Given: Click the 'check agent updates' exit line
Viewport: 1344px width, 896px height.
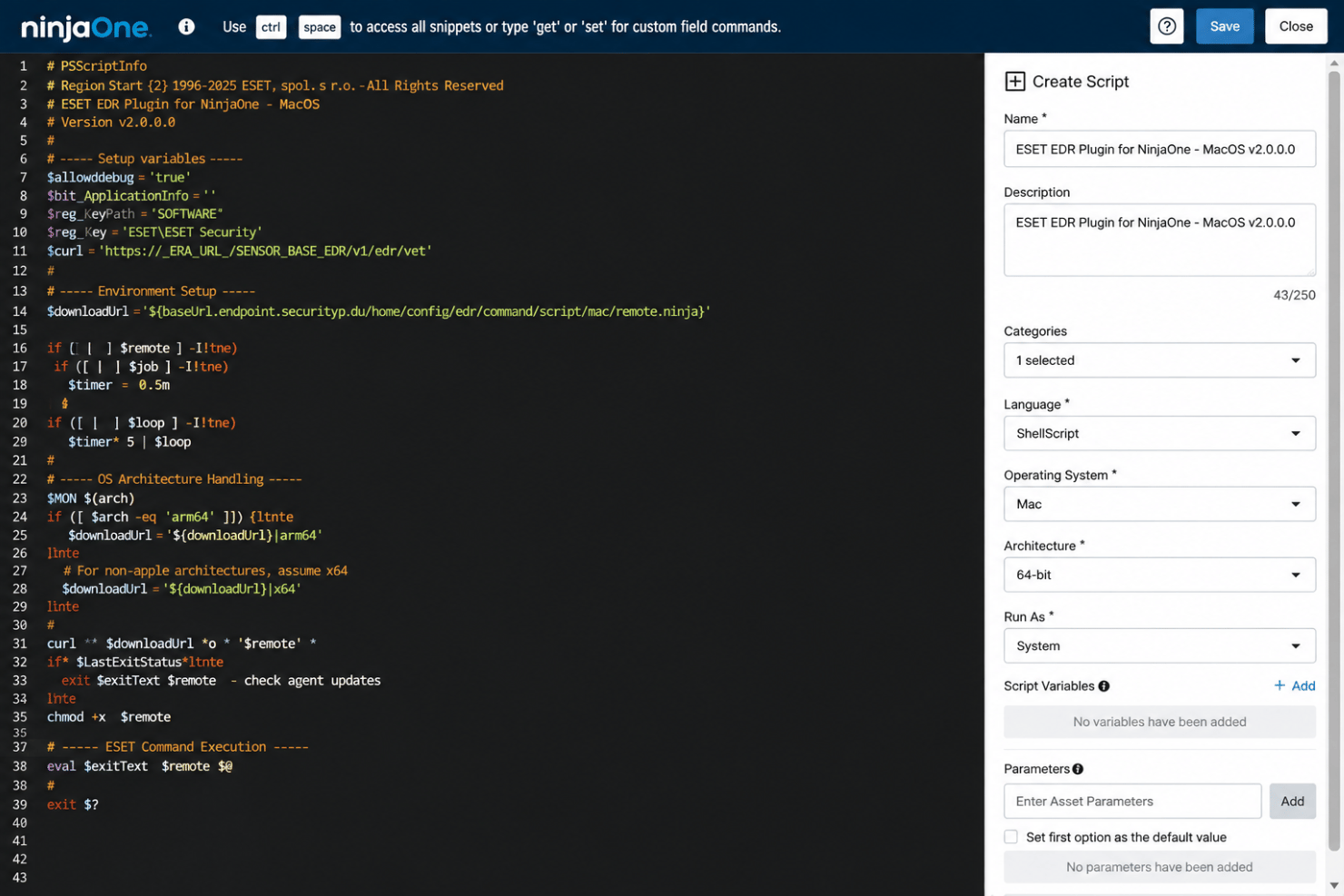Looking at the screenshot, I should coord(222,681).
